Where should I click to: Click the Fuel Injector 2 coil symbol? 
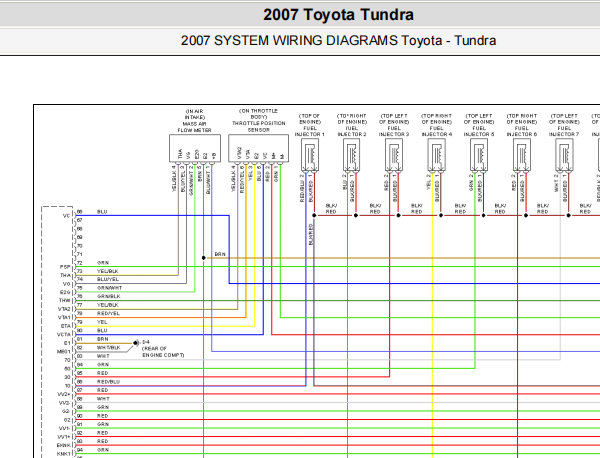click(352, 155)
